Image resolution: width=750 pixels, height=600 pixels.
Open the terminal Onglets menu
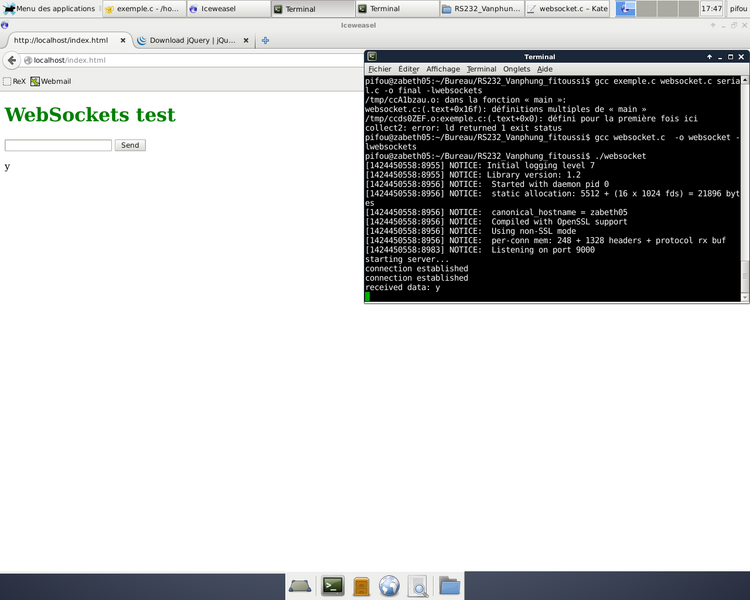516,69
